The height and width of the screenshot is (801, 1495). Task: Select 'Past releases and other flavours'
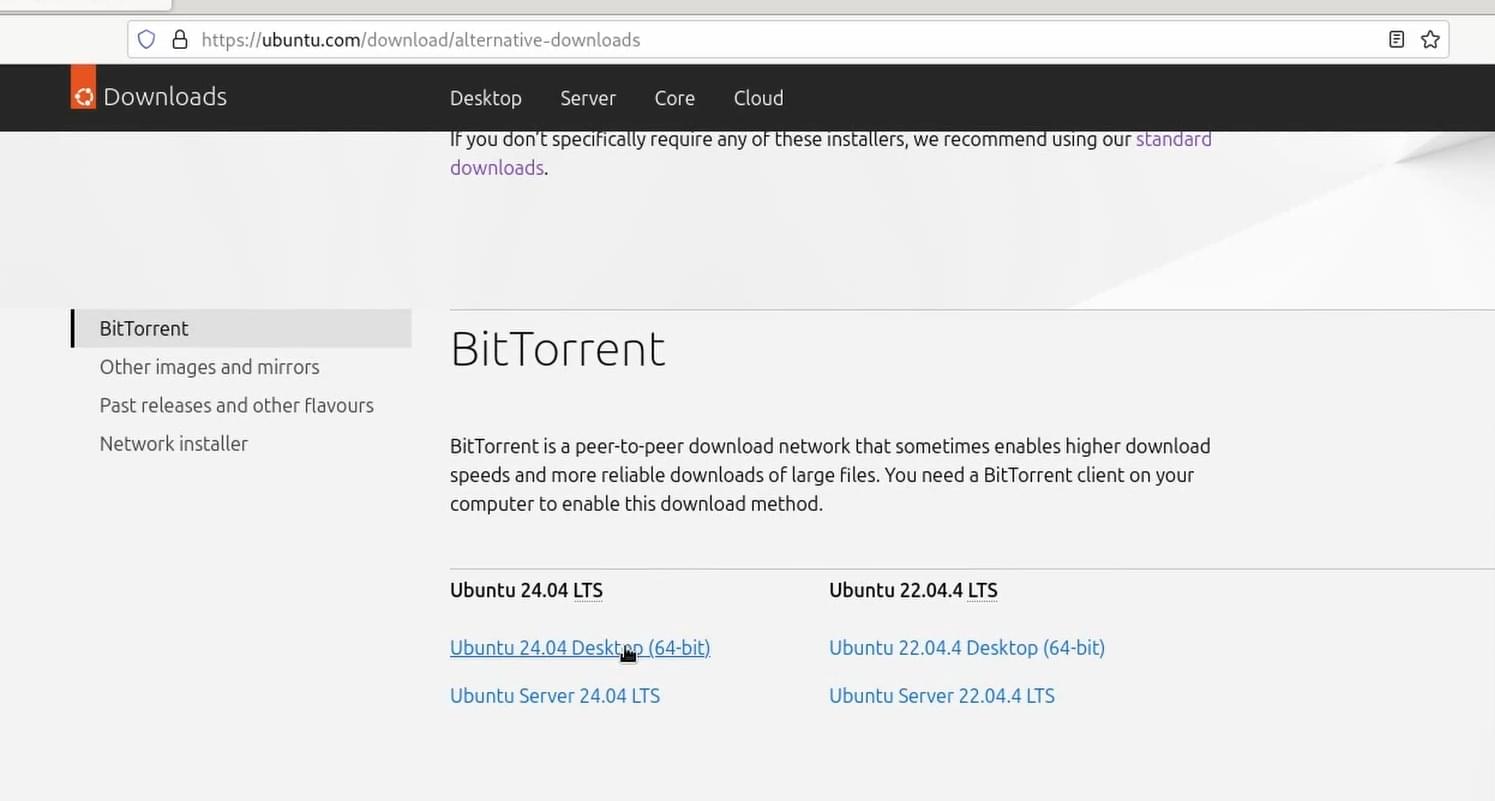point(237,405)
